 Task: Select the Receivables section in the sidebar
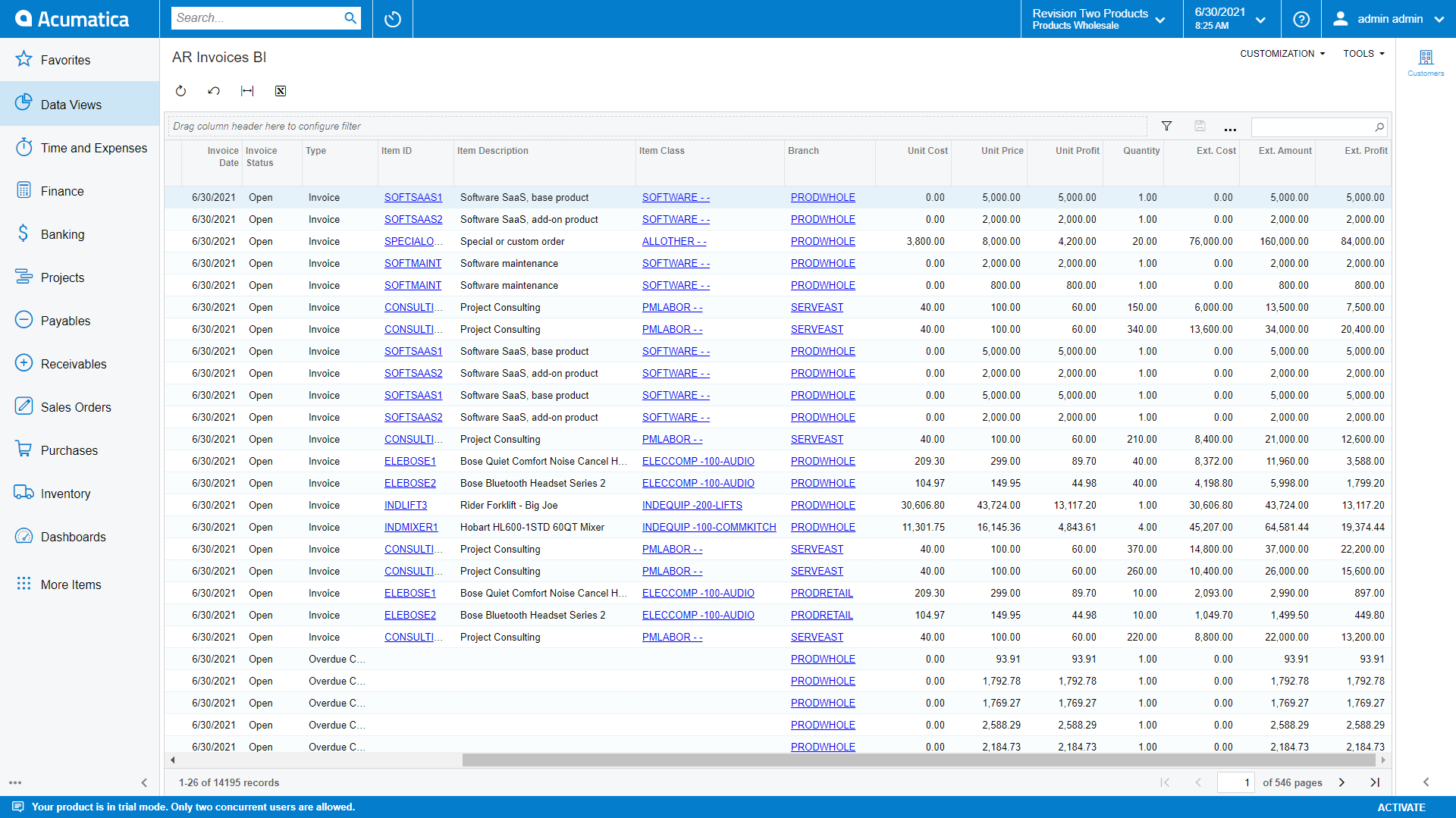74,363
